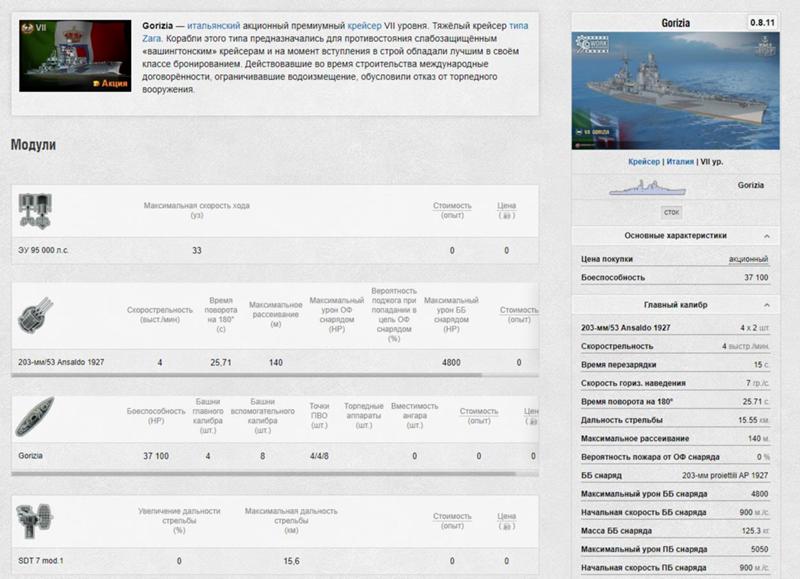
Task: Click the 15,6 maximum range cell
Action: (x=291, y=561)
